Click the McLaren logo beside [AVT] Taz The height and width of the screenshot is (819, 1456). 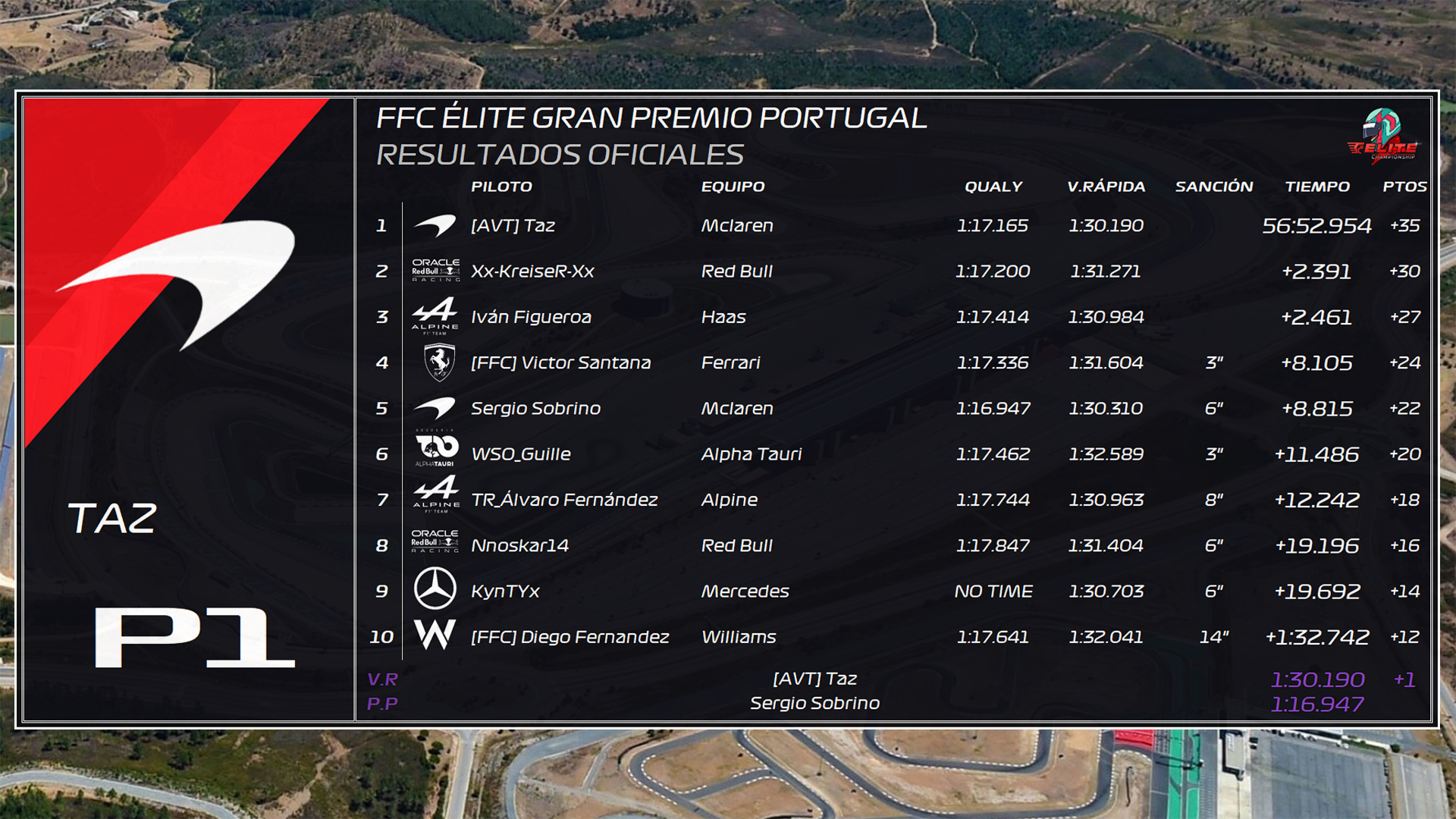coord(435,225)
